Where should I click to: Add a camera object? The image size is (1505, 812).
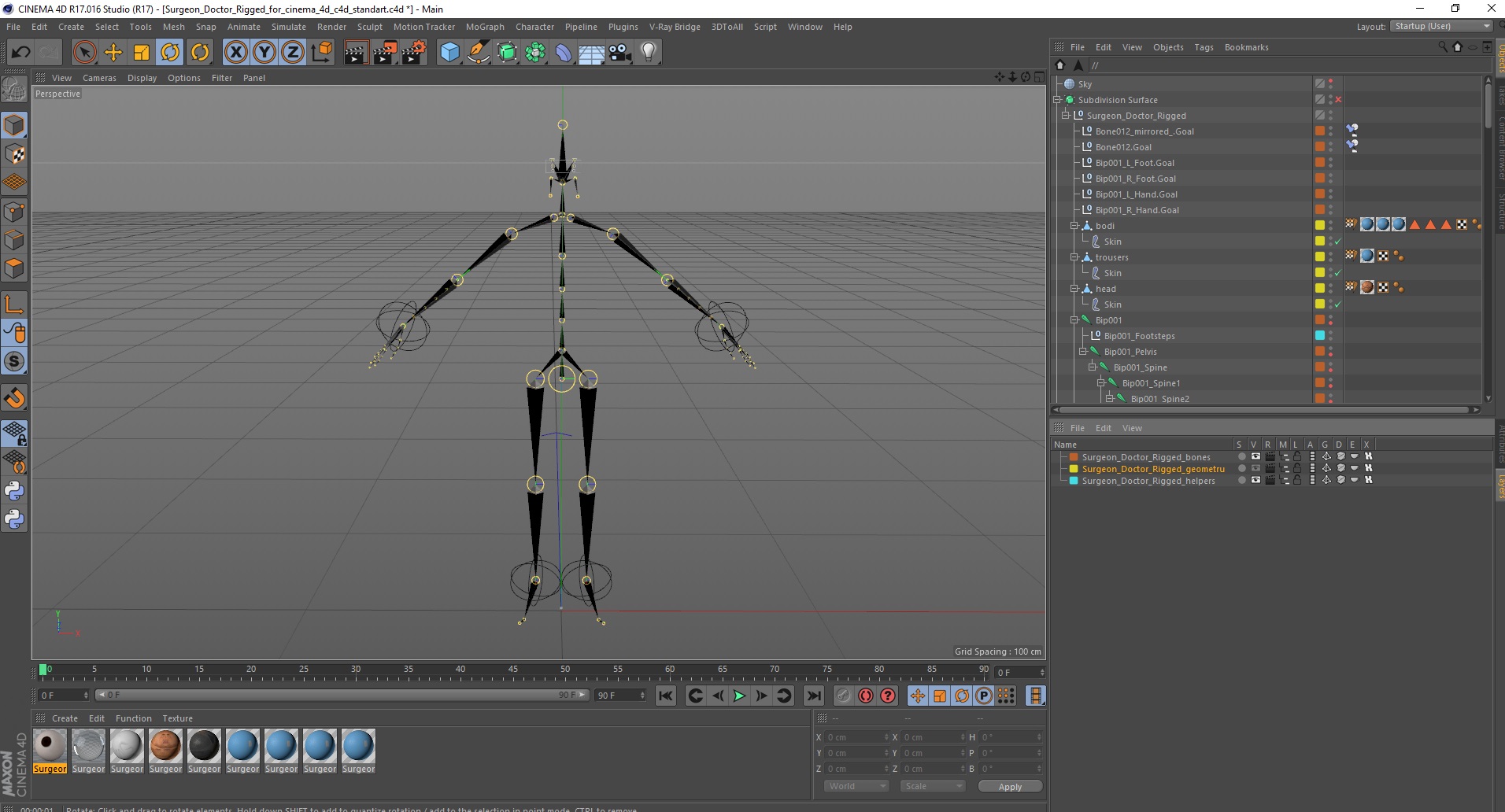(620, 53)
